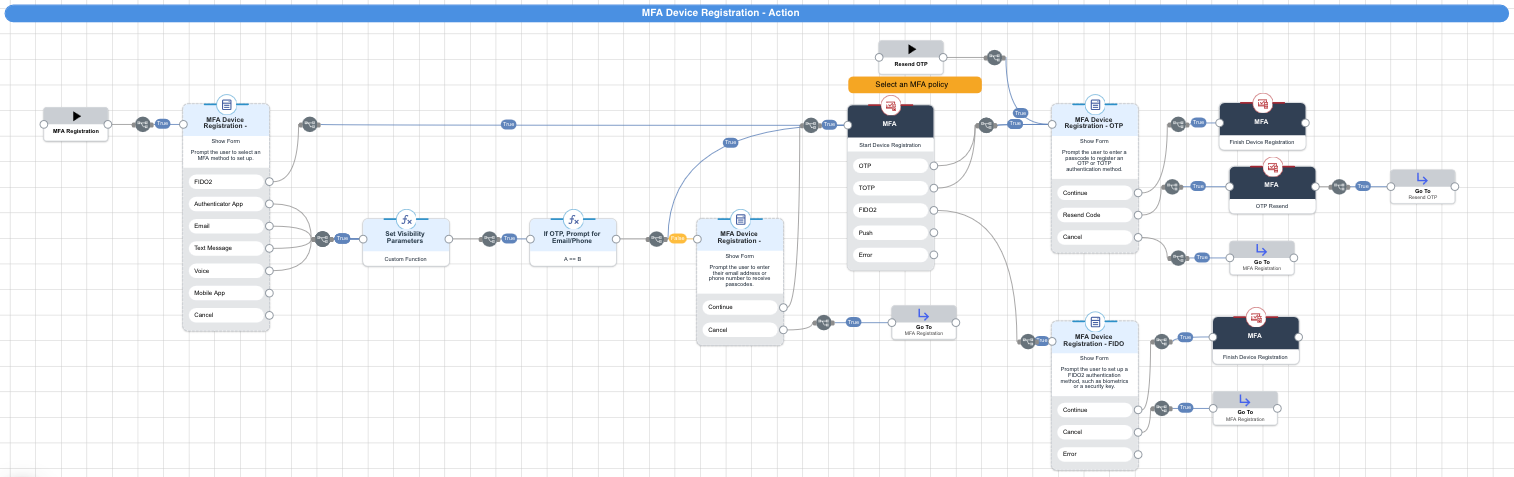The height and width of the screenshot is (477, 1514).
Task: Select the FIDO2 output of Start Device Registration
Action: 890,210
